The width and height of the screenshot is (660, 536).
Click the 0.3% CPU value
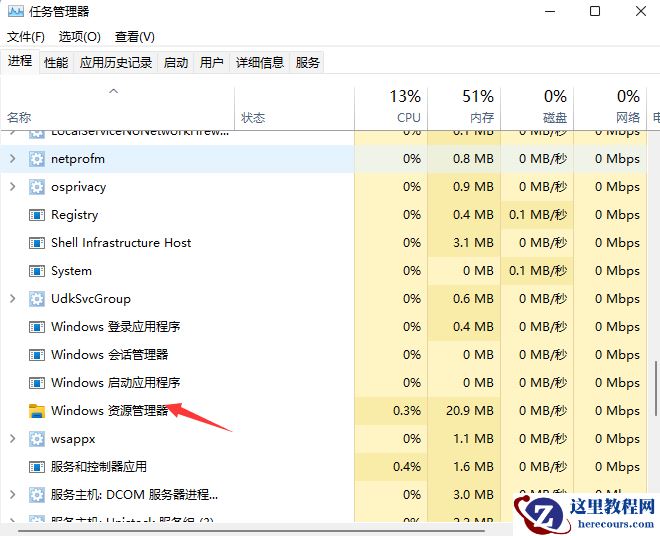coord(407,411)
